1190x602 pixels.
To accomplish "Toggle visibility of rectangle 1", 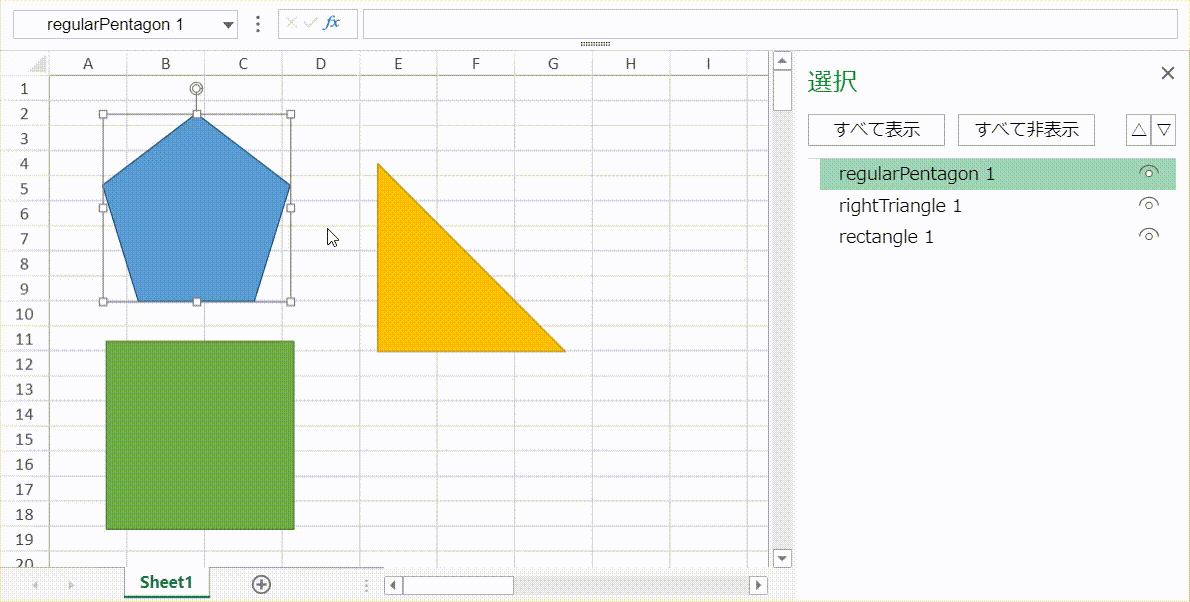I will 1149,236.
